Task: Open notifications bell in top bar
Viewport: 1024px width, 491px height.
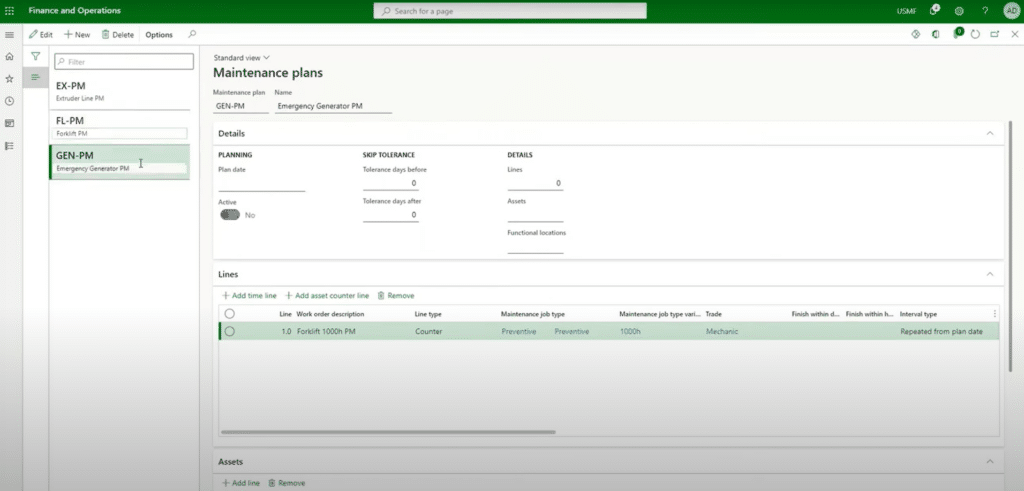Action: [x=935, y=10]
